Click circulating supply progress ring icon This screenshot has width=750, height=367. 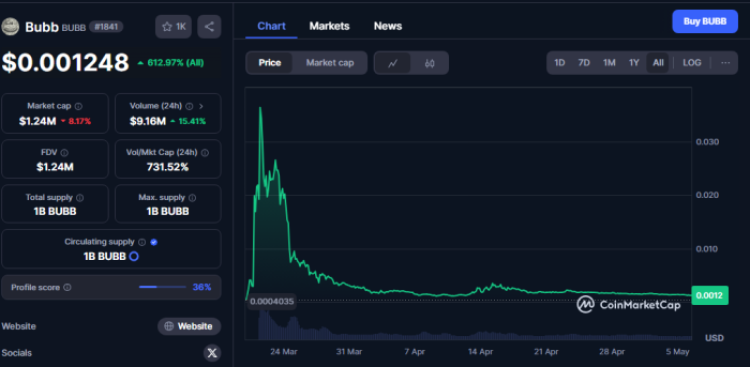134,256
